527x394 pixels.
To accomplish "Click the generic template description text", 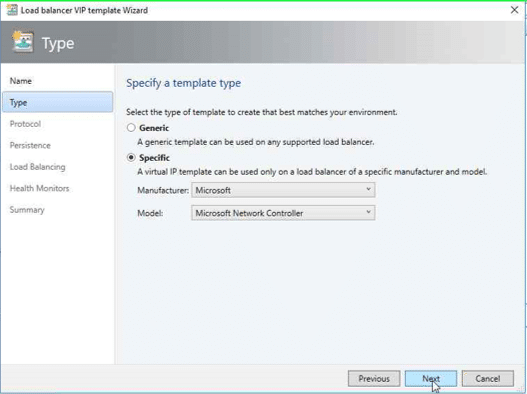I will (x=256, y=142).
